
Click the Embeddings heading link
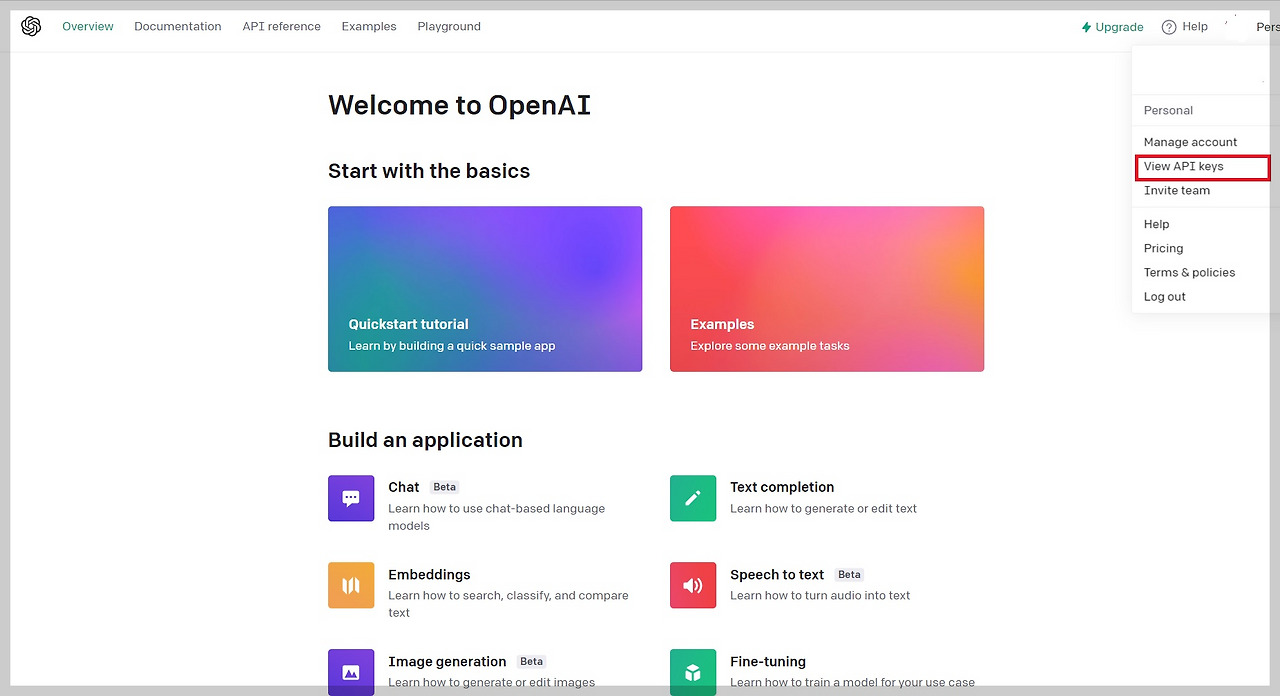tap(429, 574)
